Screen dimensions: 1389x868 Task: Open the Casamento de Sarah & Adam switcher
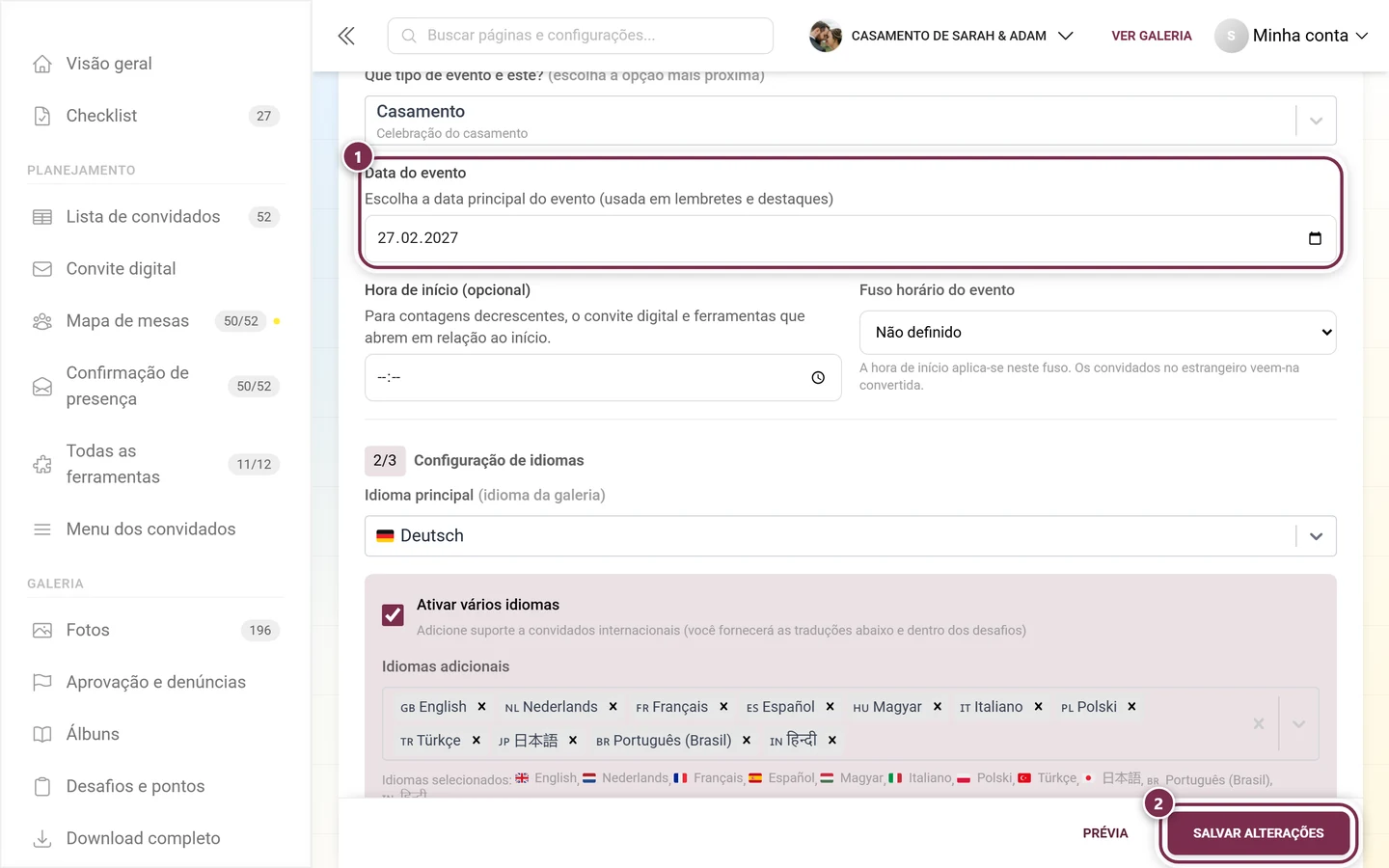point(941,36)
